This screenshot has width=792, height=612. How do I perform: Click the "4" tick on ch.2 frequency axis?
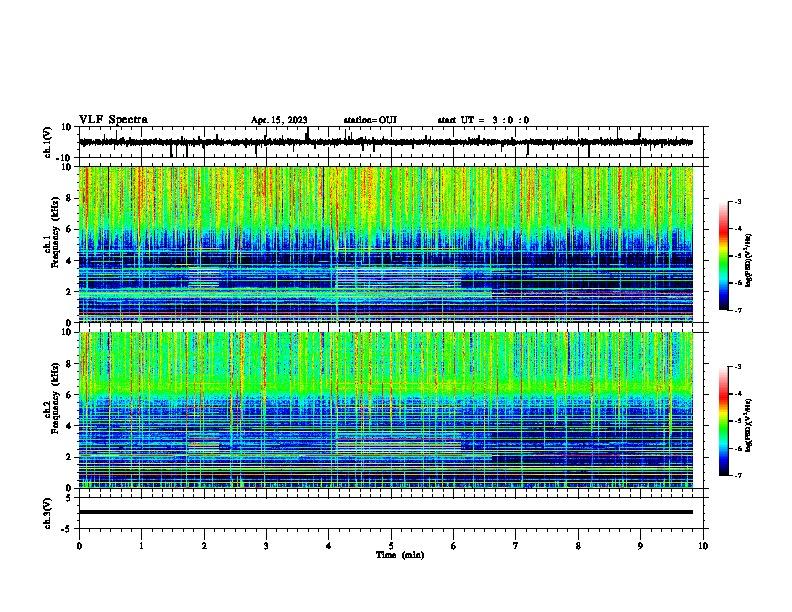point(70,426)
